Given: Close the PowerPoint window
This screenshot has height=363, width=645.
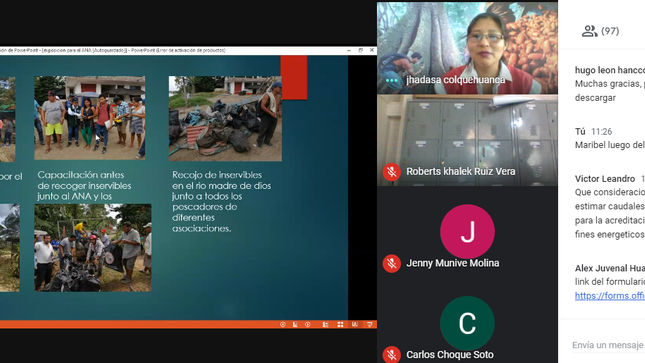Looking at the screenshot, I should (371, 50).
